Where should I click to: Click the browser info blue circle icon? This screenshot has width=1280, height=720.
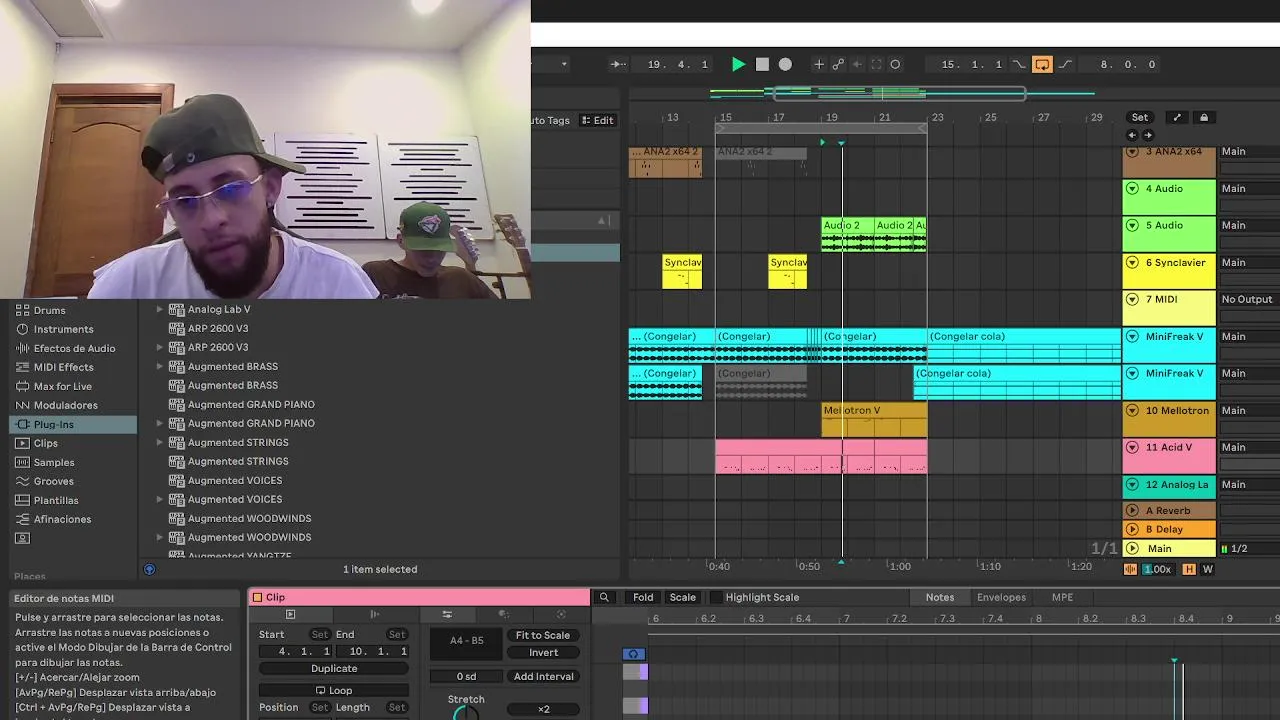coord(149,569)
